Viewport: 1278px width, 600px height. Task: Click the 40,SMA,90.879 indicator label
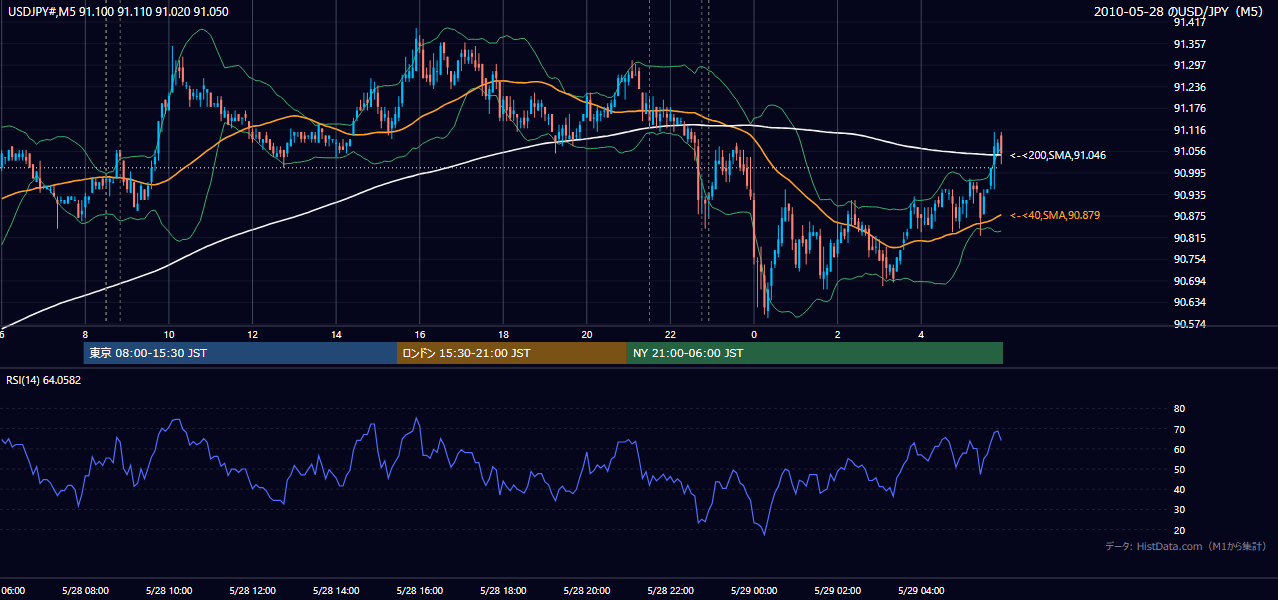coord(1057,216)
